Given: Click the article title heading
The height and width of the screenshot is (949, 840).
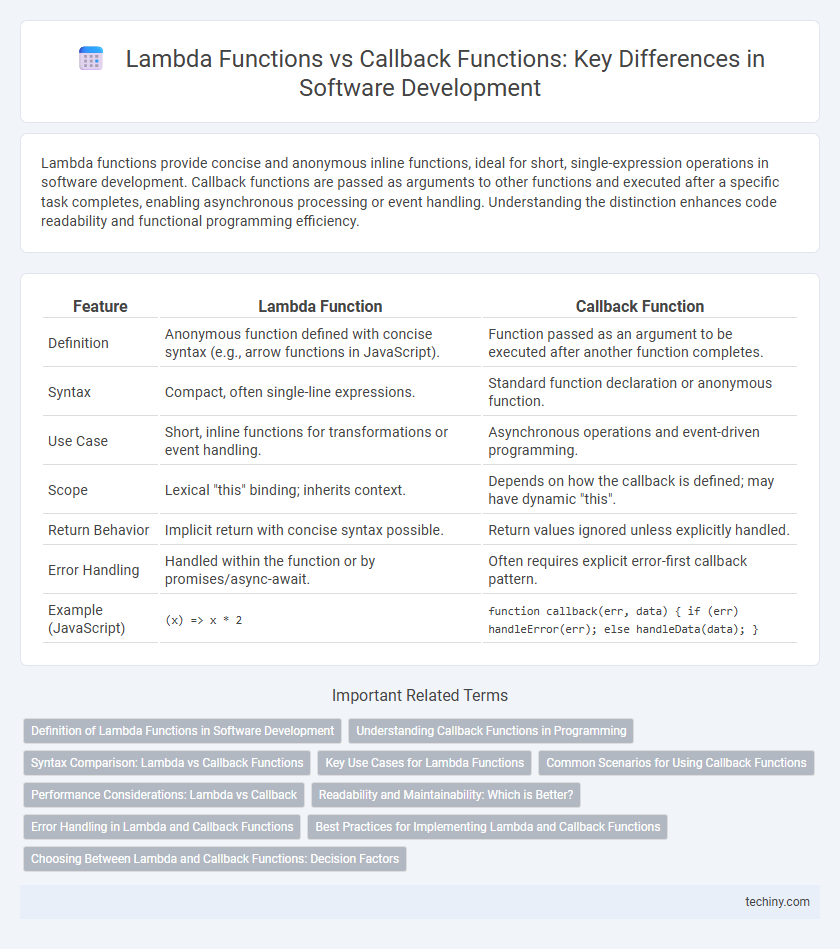Looking at the screenshot, I should [x=445, y=73].
